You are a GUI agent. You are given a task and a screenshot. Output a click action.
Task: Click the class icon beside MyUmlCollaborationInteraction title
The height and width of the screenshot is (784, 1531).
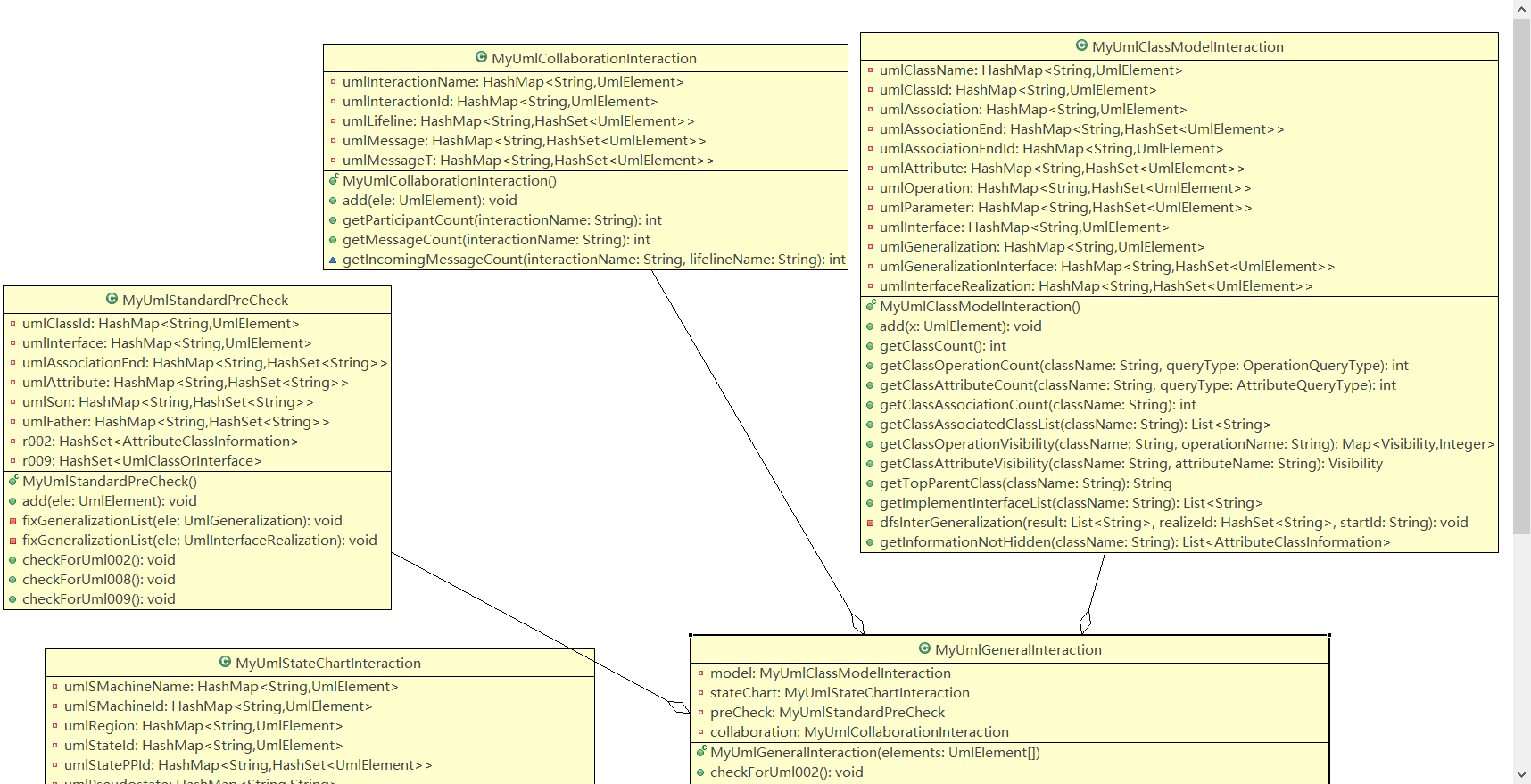click(482, 57)
